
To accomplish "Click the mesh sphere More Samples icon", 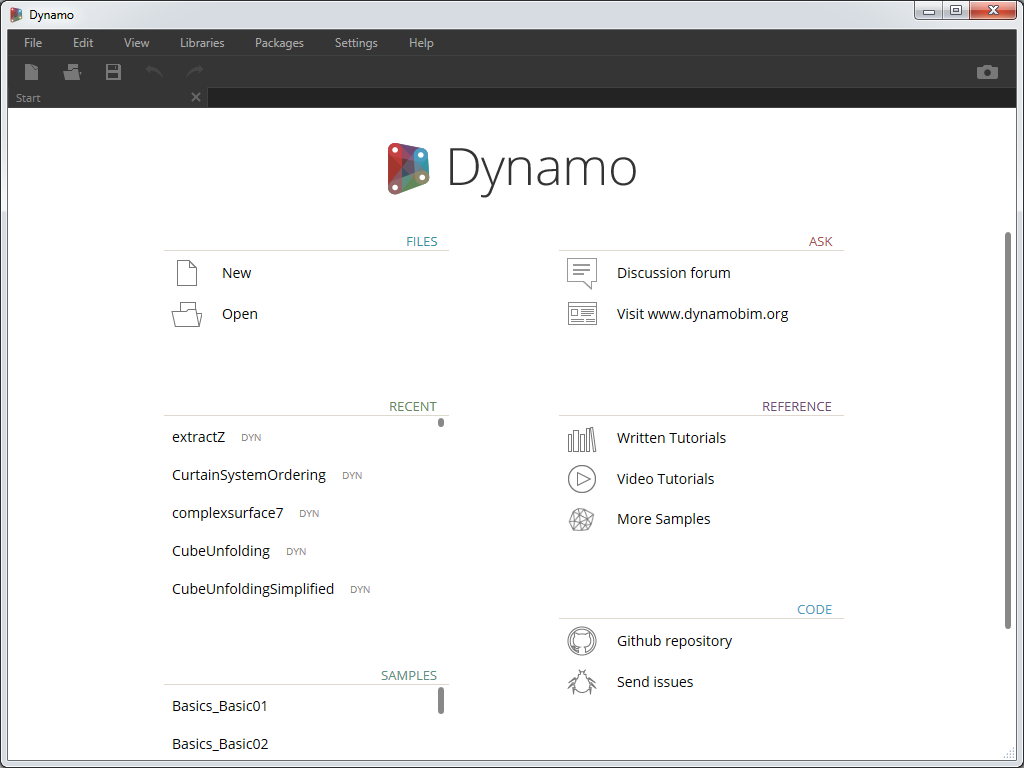I will 581,519.
